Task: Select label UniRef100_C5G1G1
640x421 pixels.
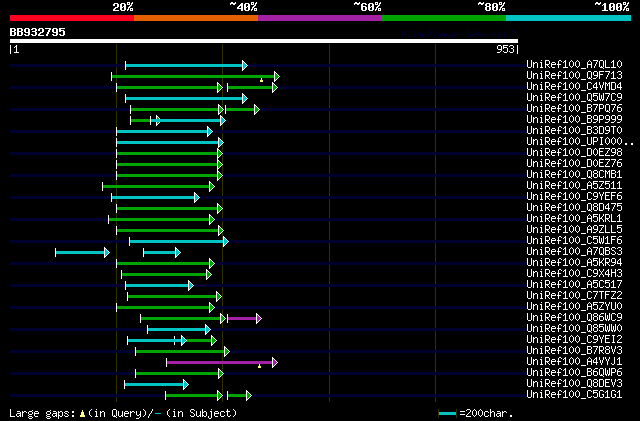Action: (574, 395)
